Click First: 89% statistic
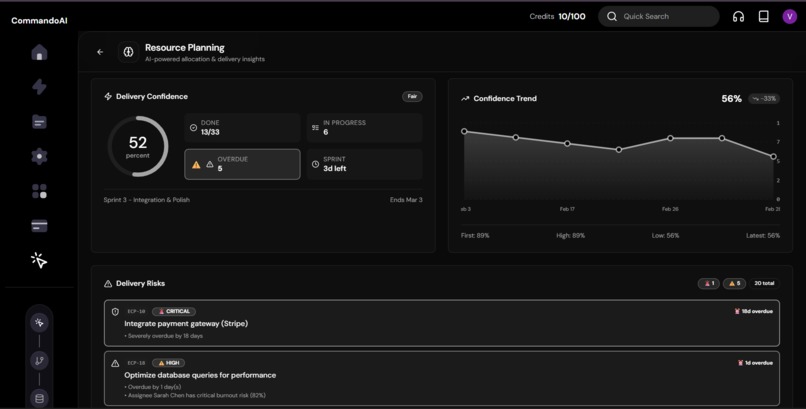Screen dimensions: 806x409 coord(475,235)
